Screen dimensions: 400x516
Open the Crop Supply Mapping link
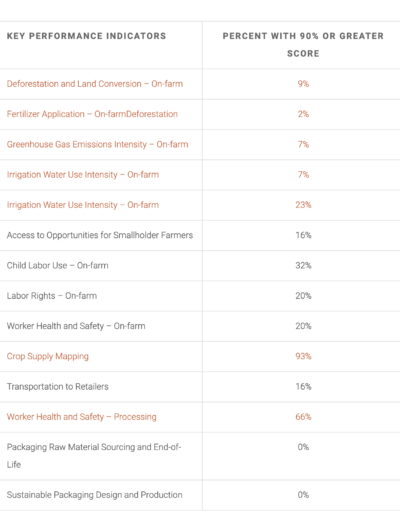(48, 356)
